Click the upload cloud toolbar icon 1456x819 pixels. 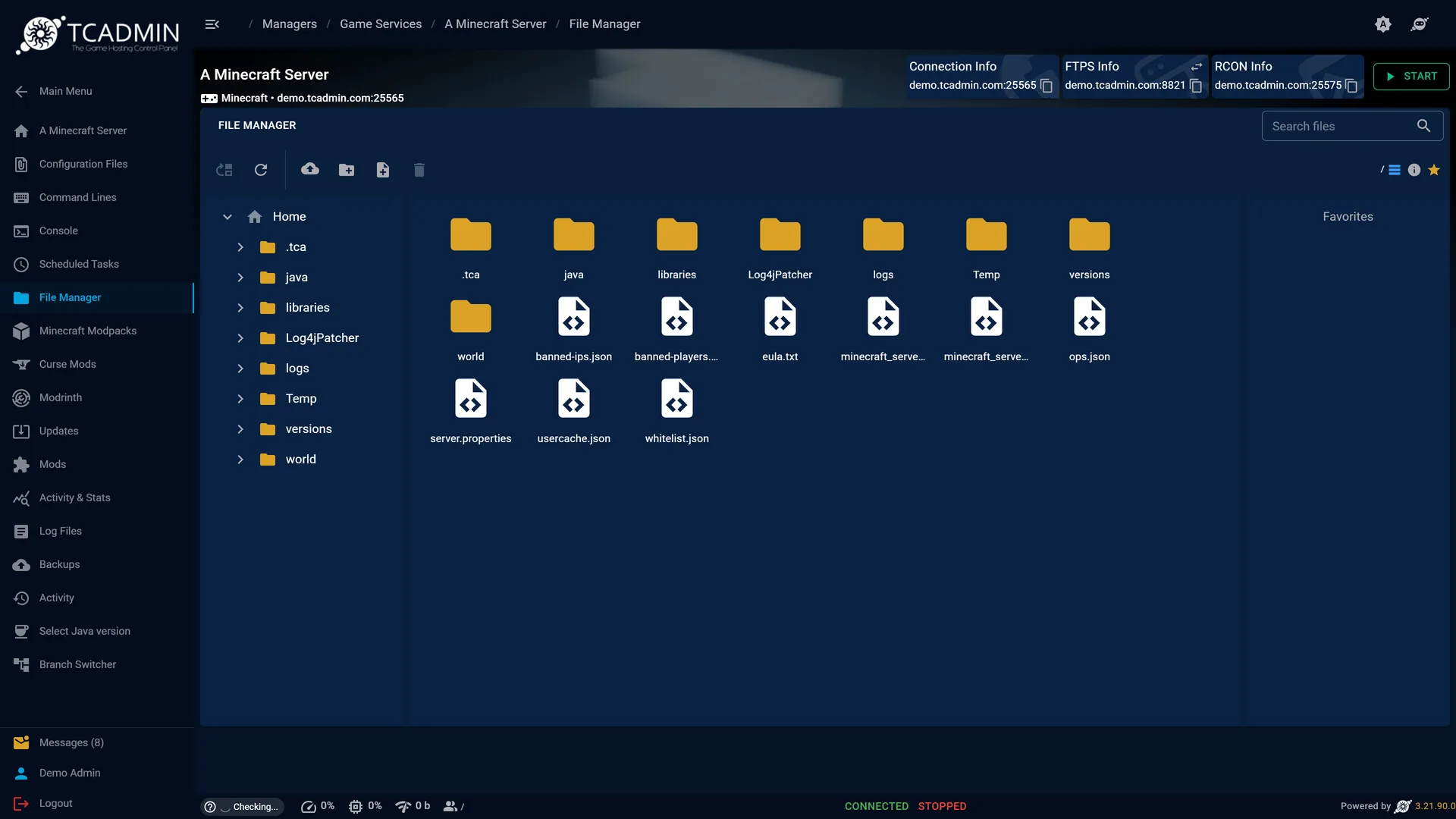pyautogui.click(x=309, y=169)
